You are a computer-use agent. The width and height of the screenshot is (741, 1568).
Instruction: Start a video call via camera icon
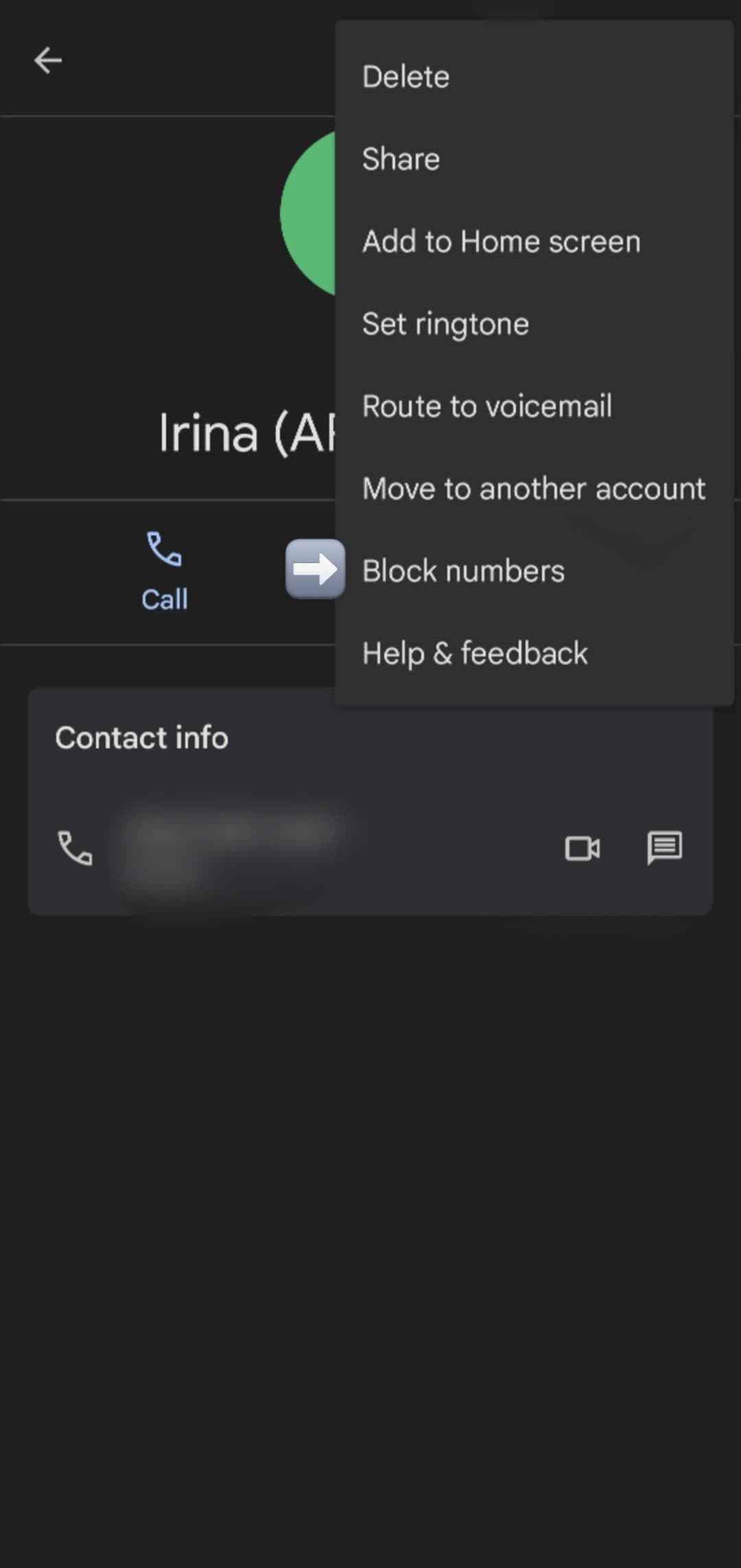point(582,848)
